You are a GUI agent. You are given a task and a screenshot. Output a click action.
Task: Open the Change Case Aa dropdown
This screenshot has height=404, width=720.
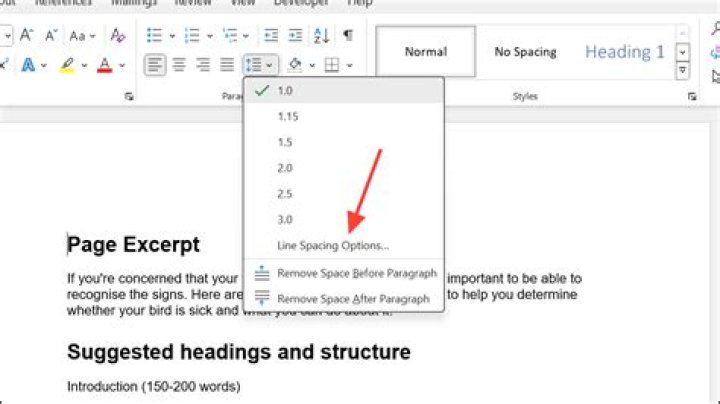point(78,36)
